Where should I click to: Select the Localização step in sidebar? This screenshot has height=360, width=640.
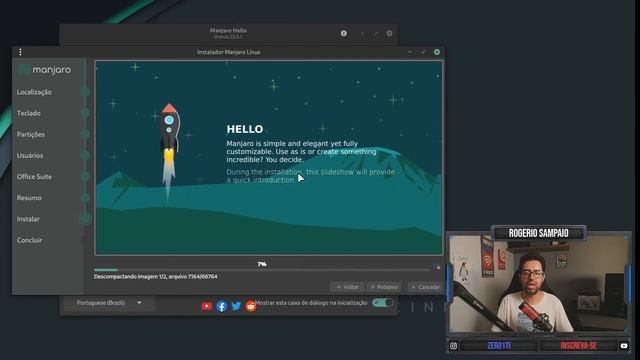point(34,92)
